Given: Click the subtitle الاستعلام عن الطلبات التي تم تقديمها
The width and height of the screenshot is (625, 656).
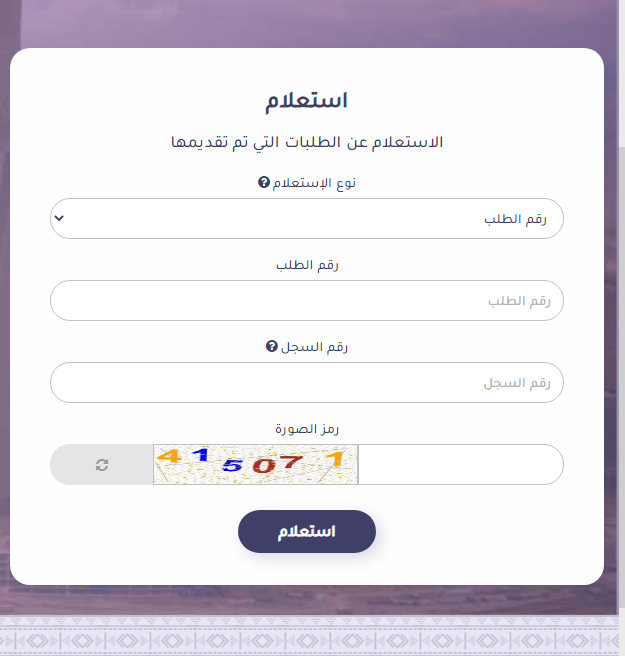Looking at the screenshot, I should pos(306,142).
